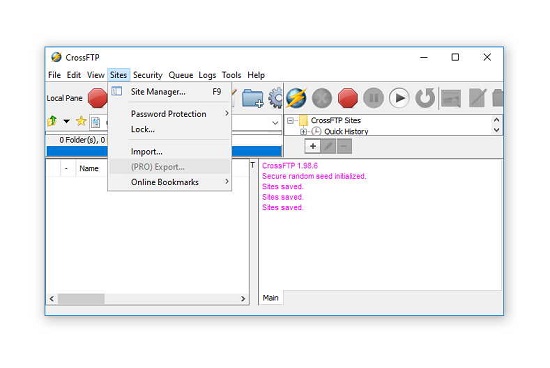Go up a directory with green arrow
The height and width of the screenshot is (368, 550).
[52, 121]
